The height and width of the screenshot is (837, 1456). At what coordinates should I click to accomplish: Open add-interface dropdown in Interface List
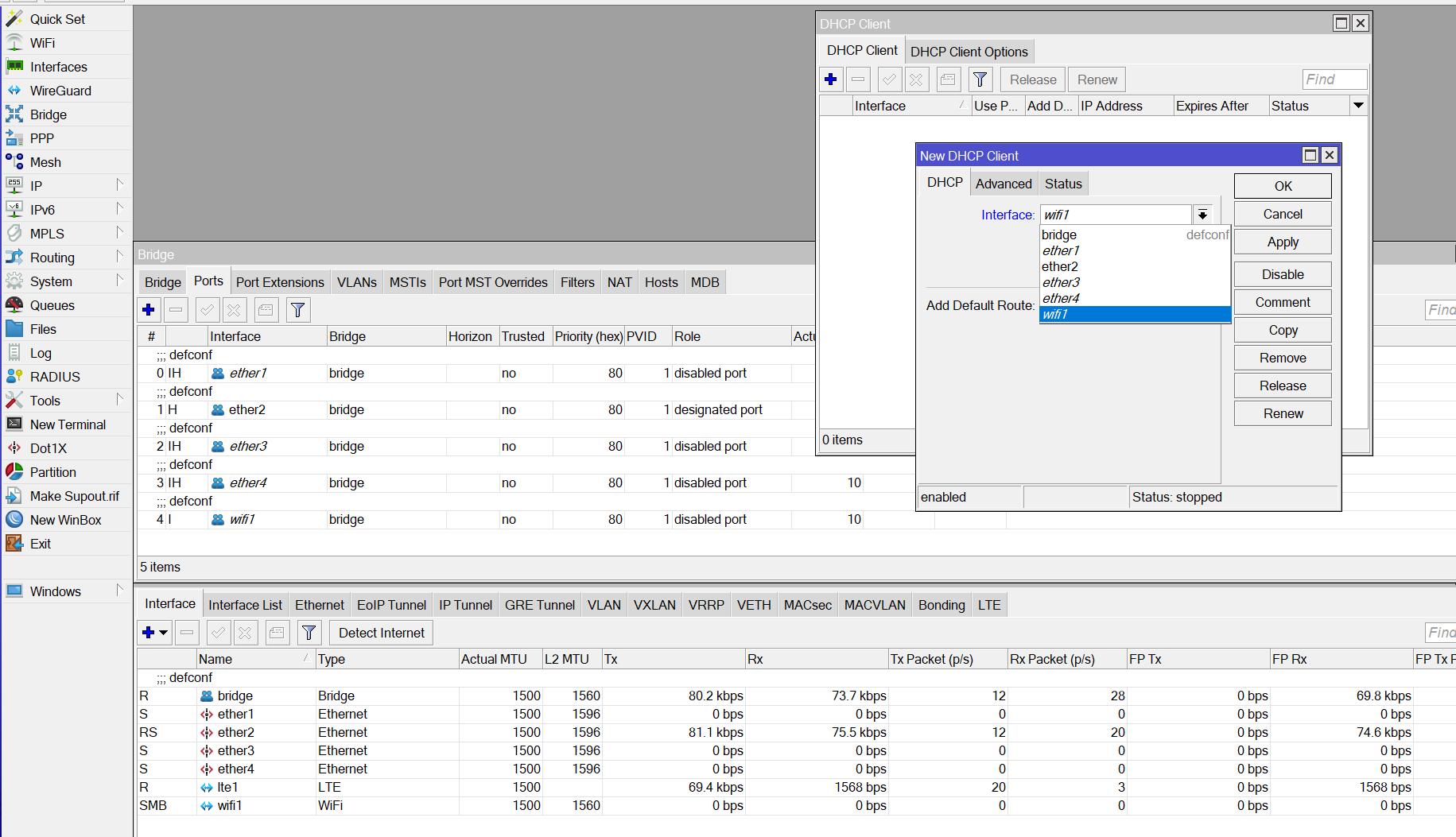coord(164,633)
